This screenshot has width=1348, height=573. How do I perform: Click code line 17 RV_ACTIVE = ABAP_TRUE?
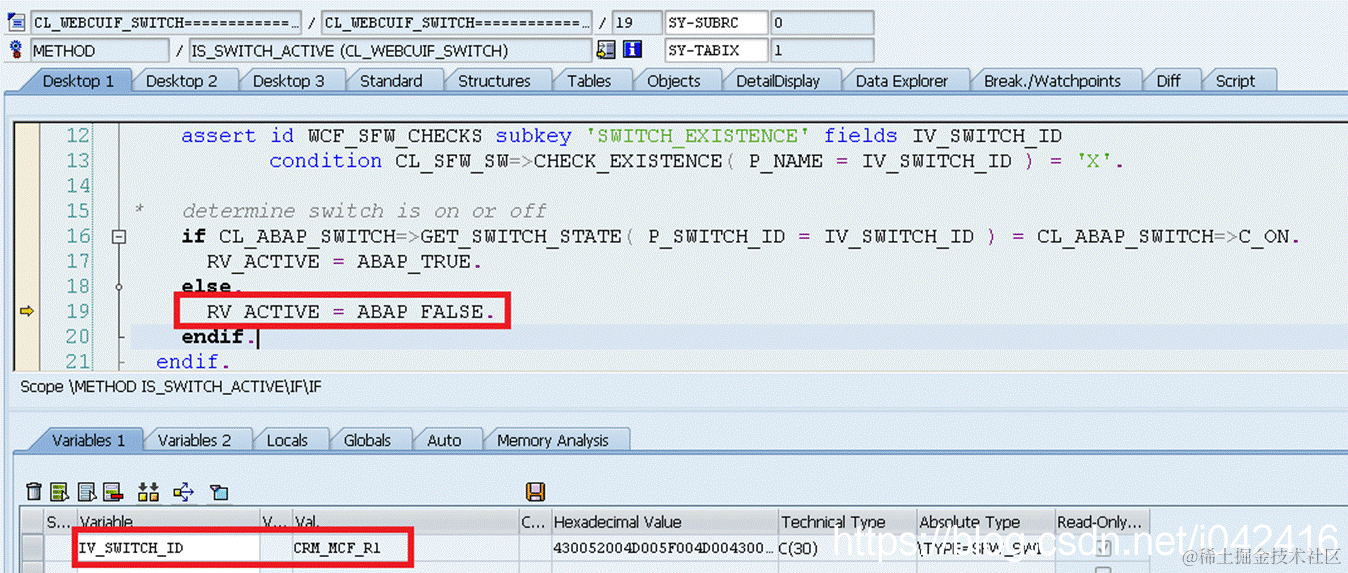coord(343,262)
